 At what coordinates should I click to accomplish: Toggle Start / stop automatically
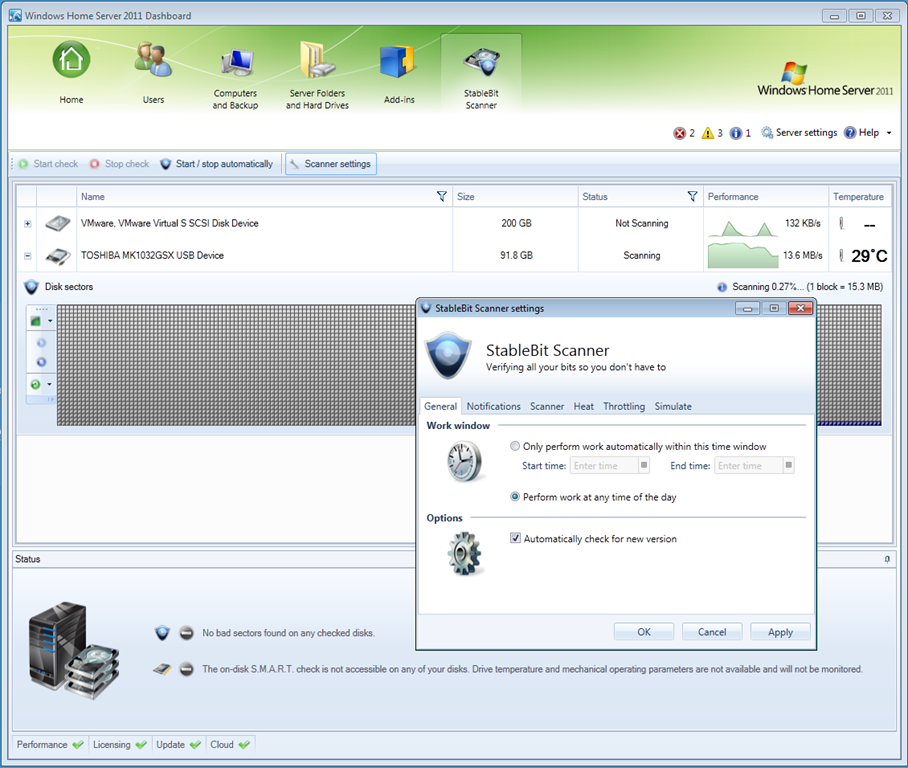[217, 164]
